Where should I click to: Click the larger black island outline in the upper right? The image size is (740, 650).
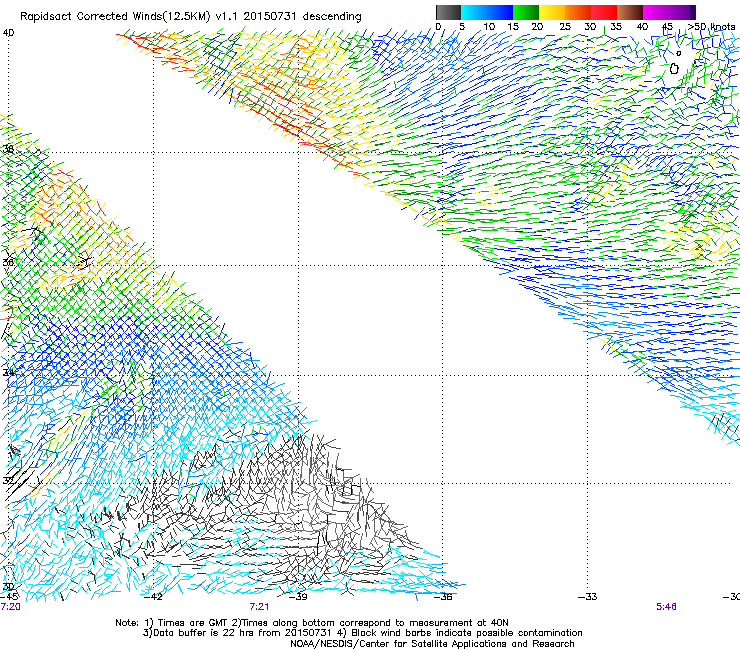pos(674,68)
